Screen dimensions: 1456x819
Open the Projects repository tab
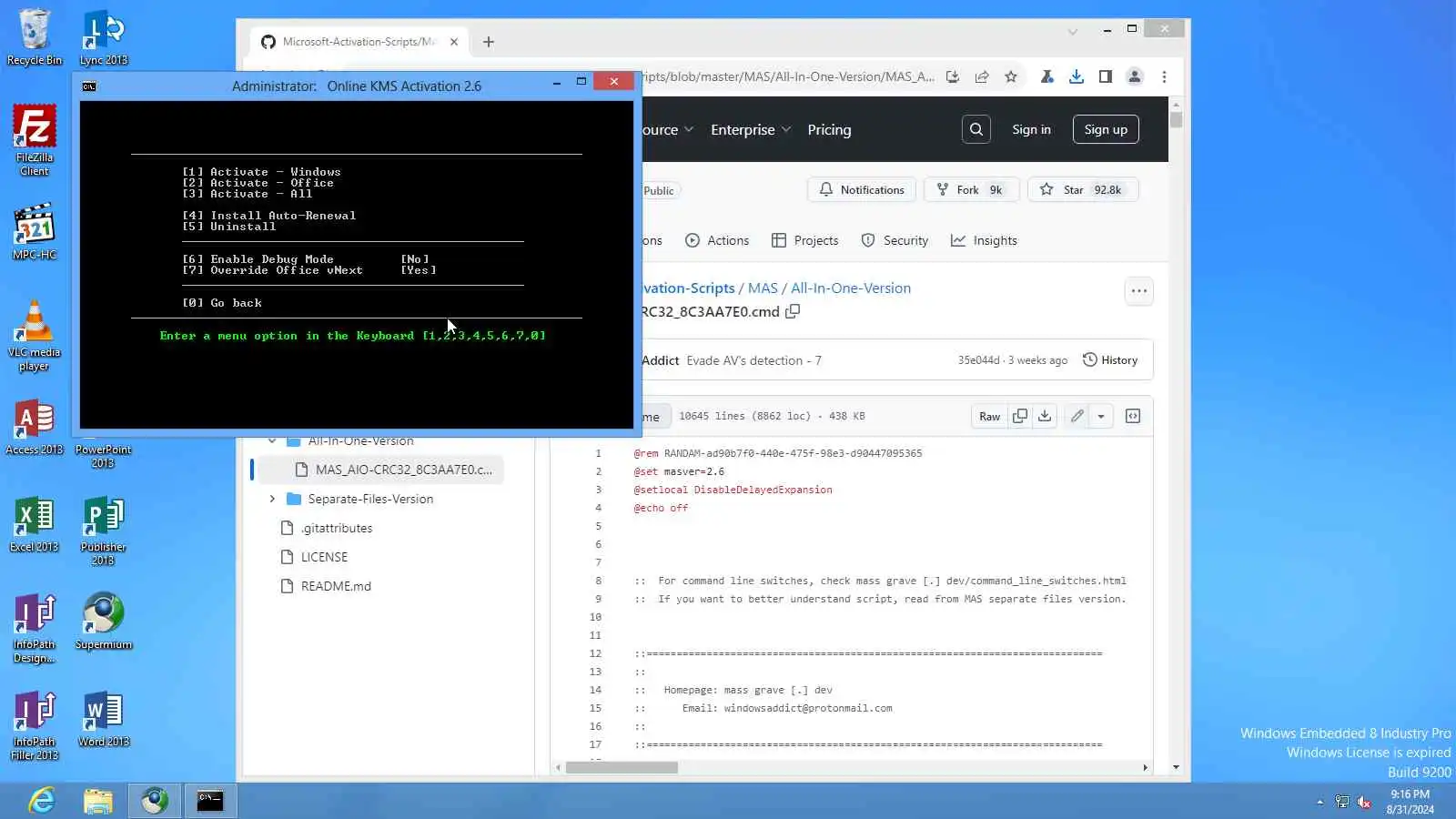pos(805,240)
